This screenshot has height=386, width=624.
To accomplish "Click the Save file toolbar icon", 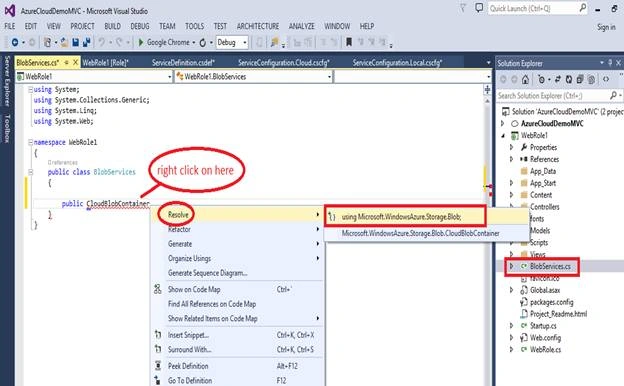I will pos(75,42).
